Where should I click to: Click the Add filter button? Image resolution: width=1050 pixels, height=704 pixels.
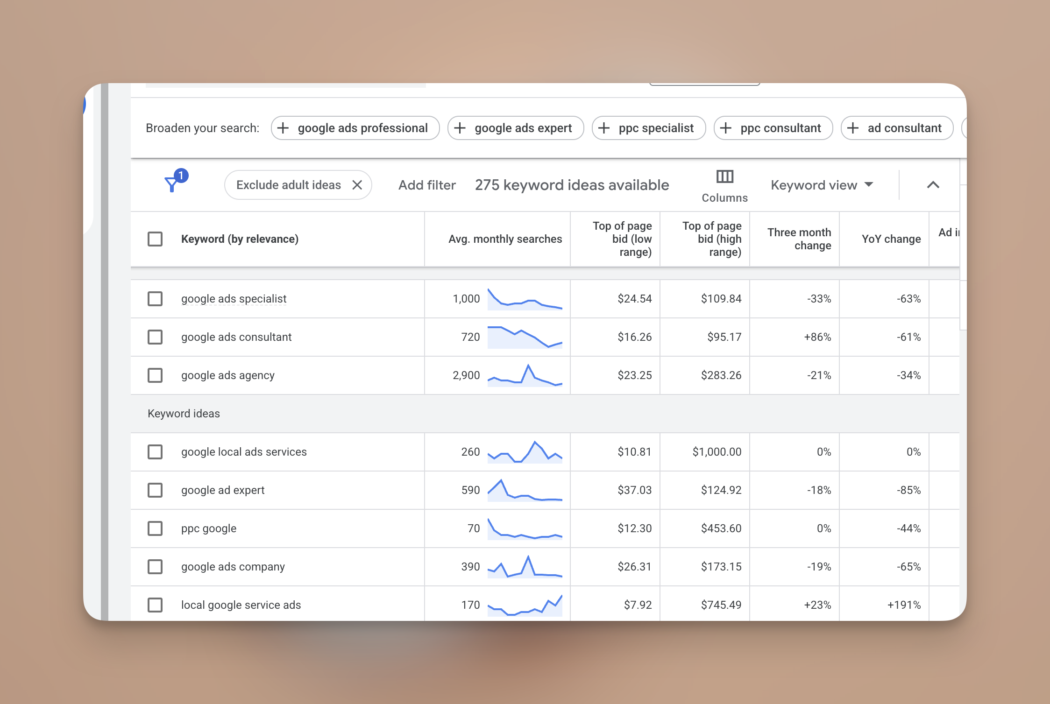[x=427, y=185]
